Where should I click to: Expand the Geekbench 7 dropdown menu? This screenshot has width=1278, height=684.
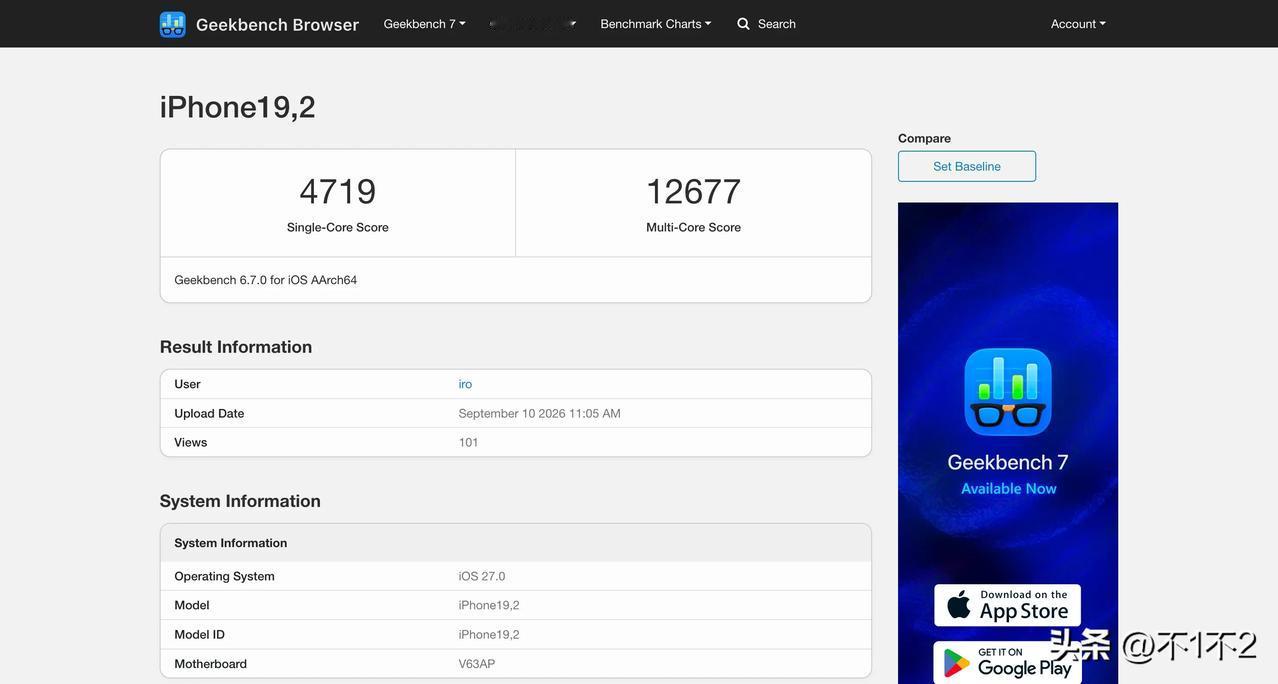coord(424,24)
